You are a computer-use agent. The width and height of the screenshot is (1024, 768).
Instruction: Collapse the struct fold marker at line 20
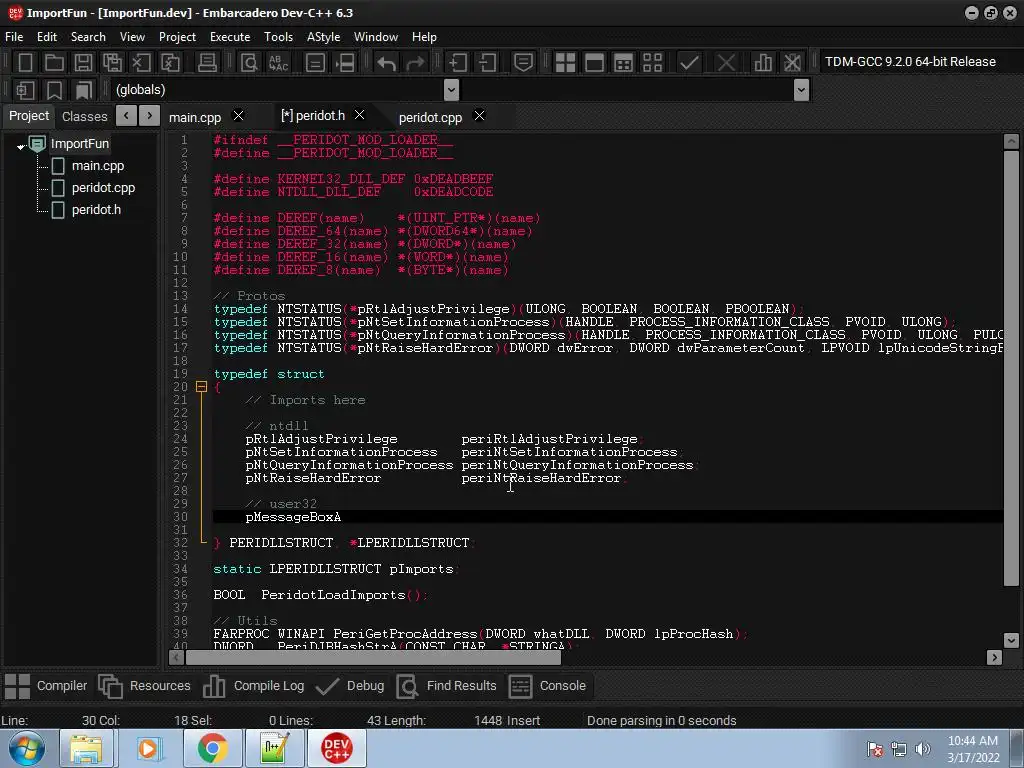coord(201,387)
